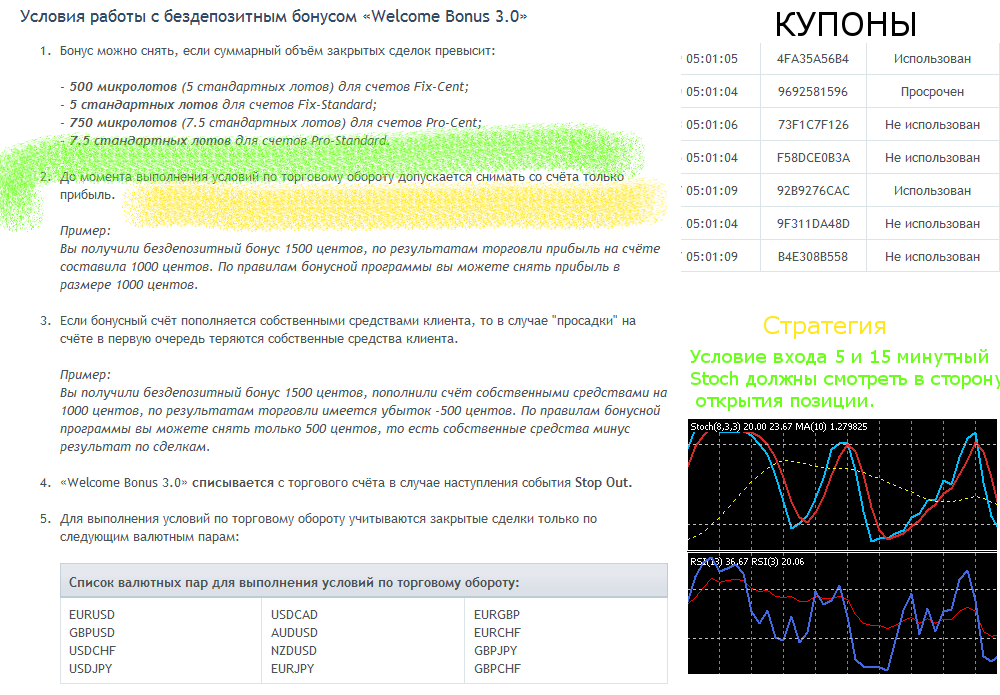Click the code 9692581596 cell

[x=812, y=92]
